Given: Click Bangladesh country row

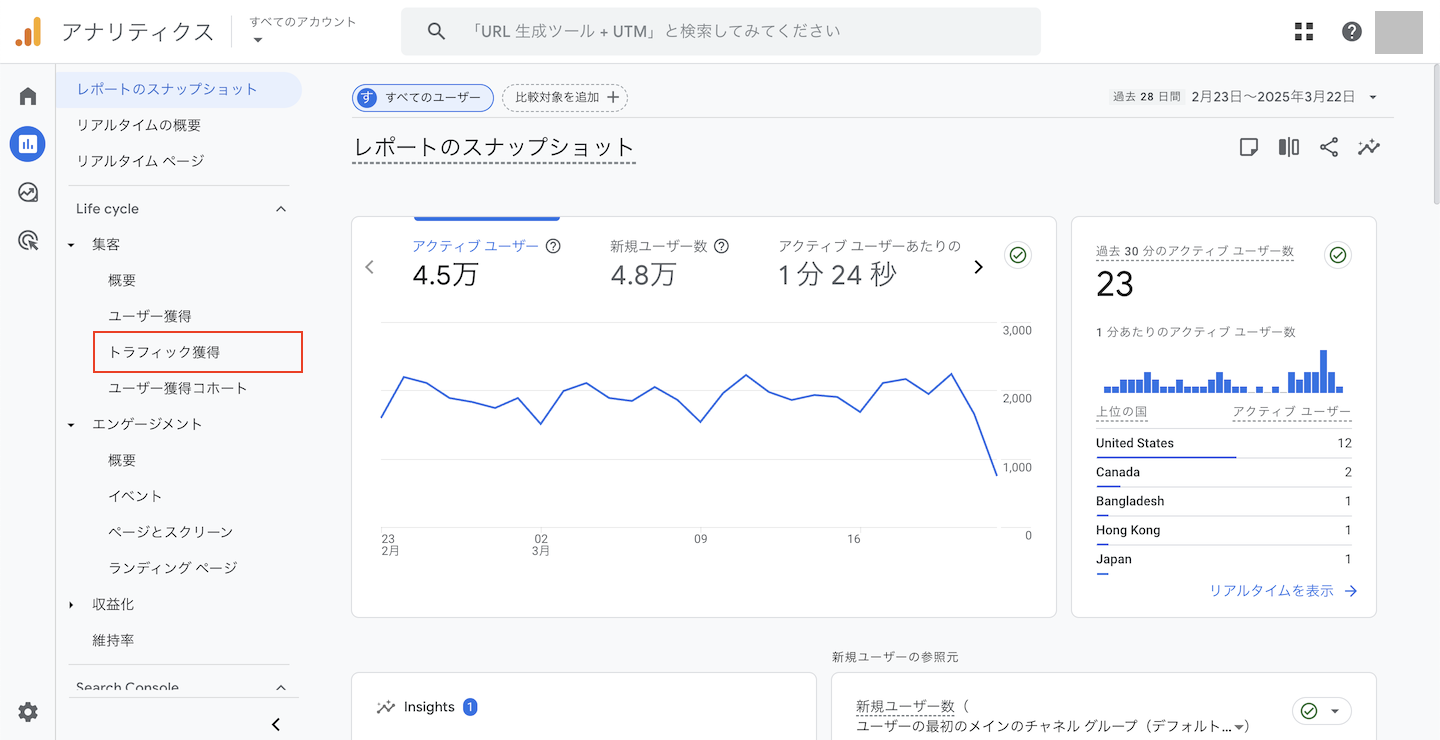Looking at the screenshot, I should pyautogui.click(x=1224, y=501).
